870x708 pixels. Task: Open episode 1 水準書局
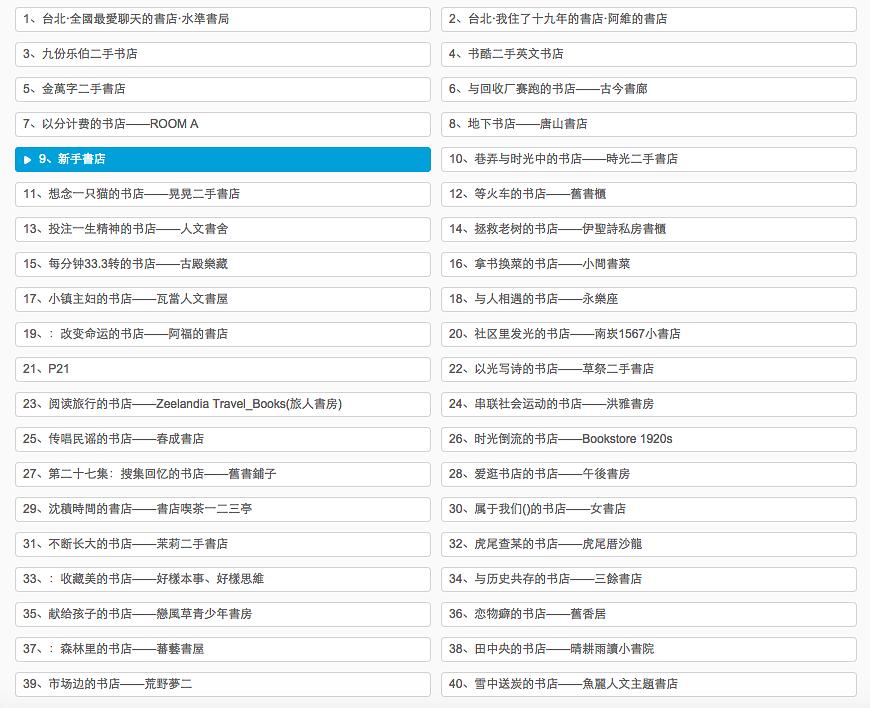tap(222, 19)
